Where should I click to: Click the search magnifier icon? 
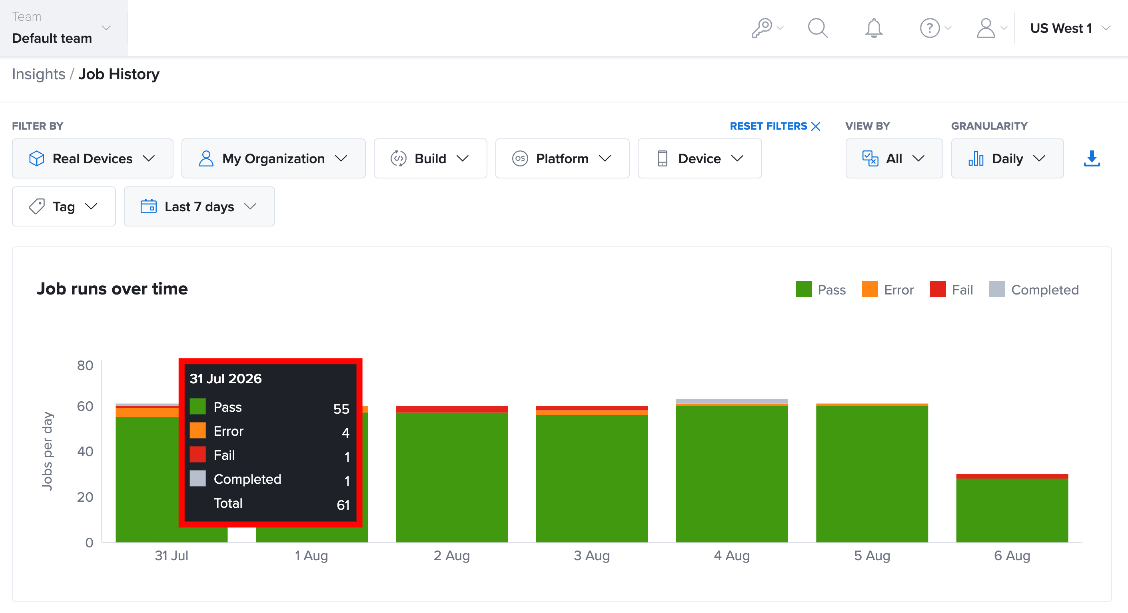click(818, 28)
